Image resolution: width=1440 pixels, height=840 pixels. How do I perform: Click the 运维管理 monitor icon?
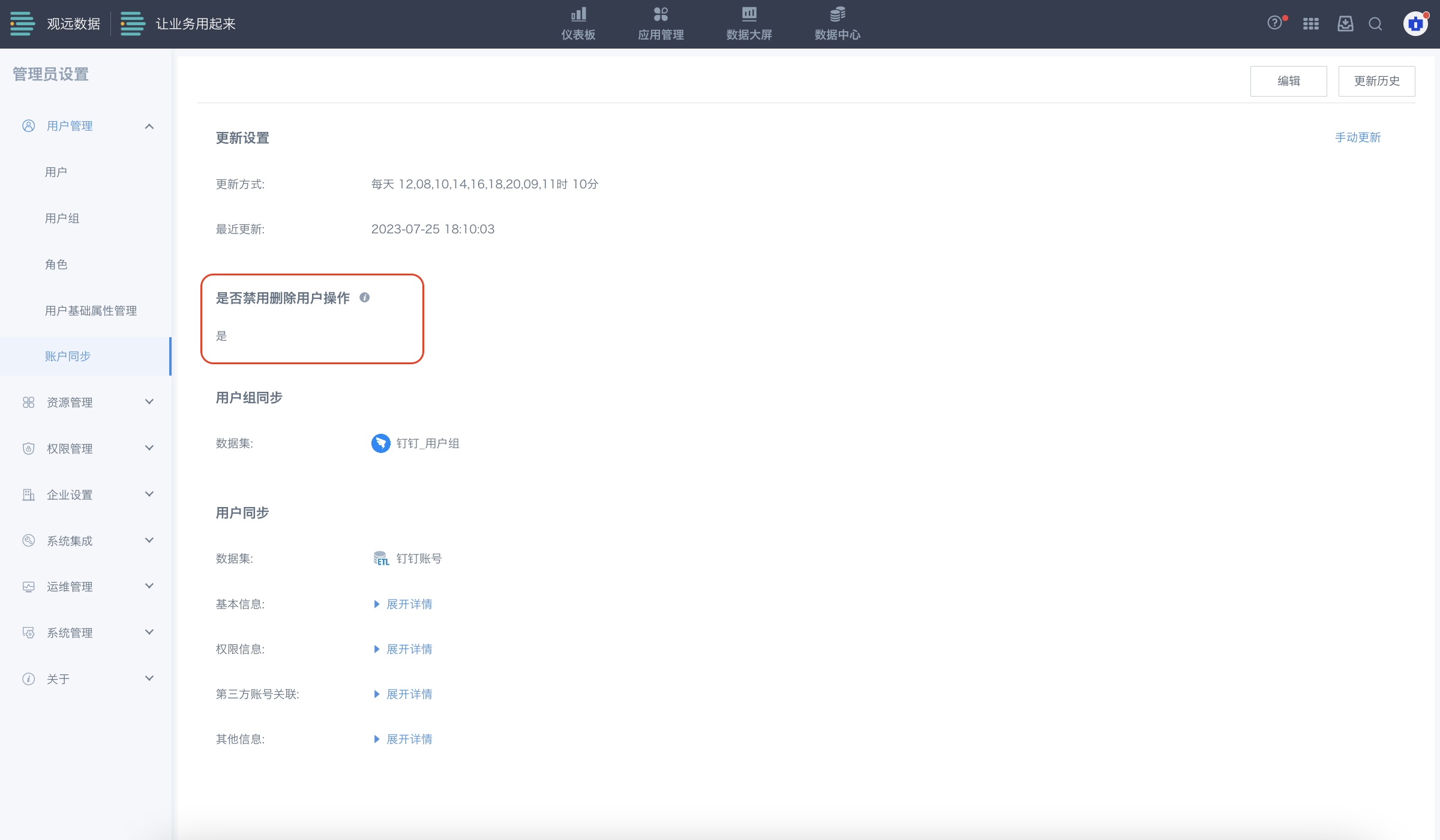click(28, 587)
